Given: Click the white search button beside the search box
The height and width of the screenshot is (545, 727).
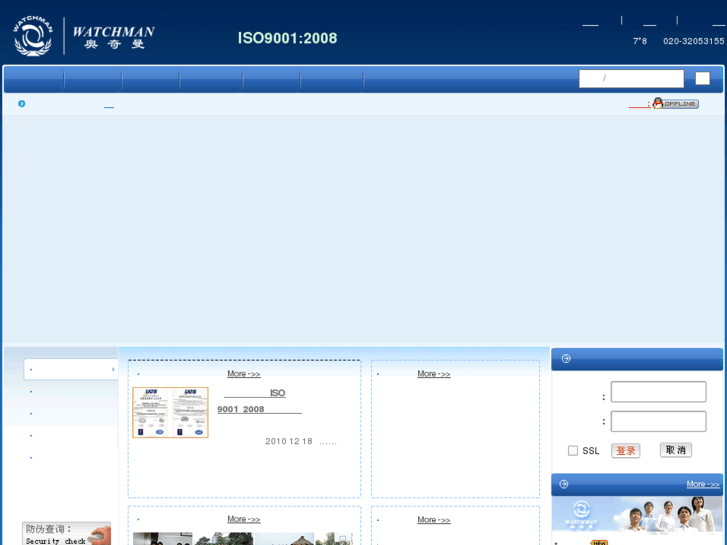Looking at the screenshot, I should click(702, 78).
